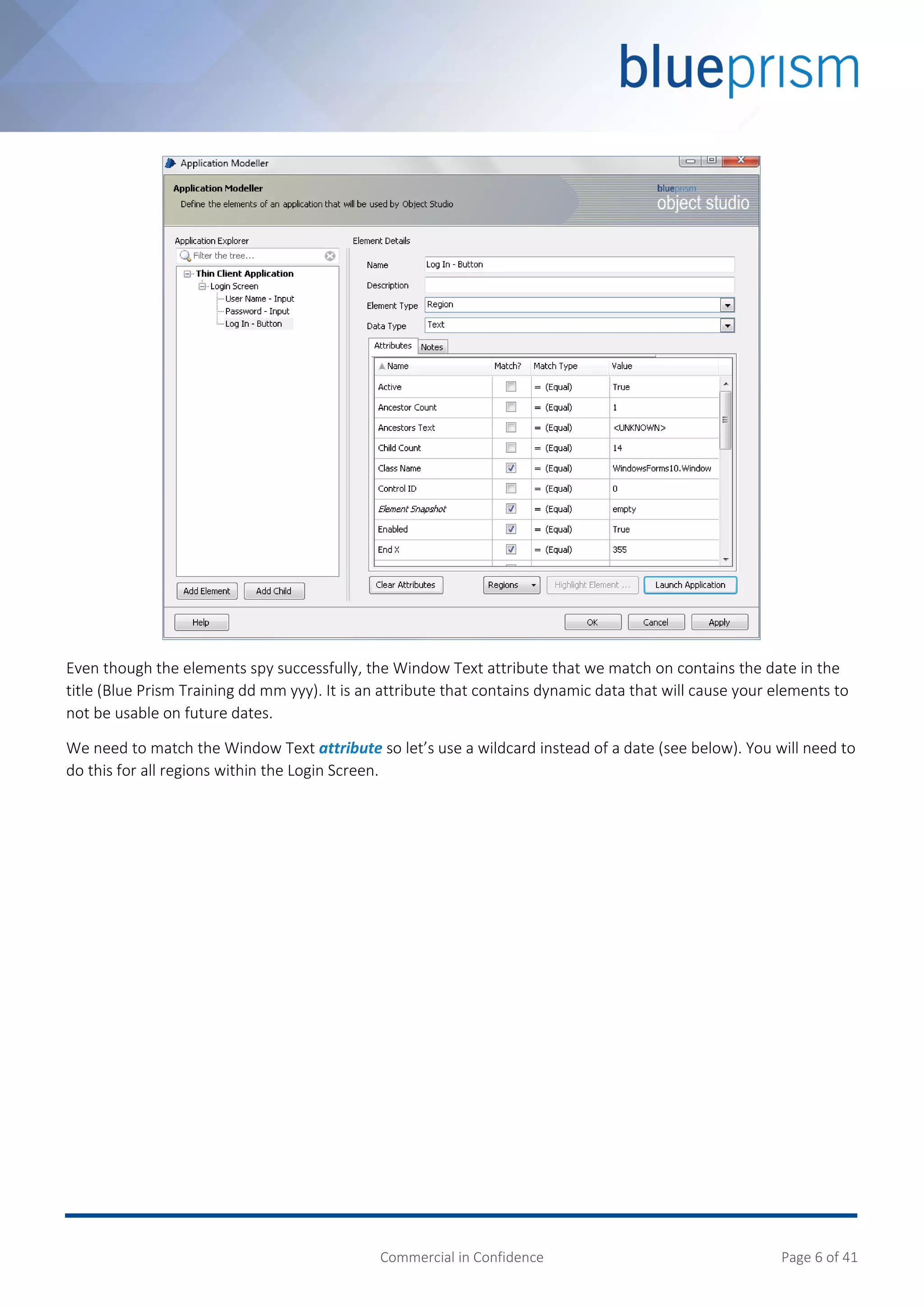Switch to the Notes tab
Image resolution: width=924 pixels, height=1307 pixels.
tap(432, 347)
